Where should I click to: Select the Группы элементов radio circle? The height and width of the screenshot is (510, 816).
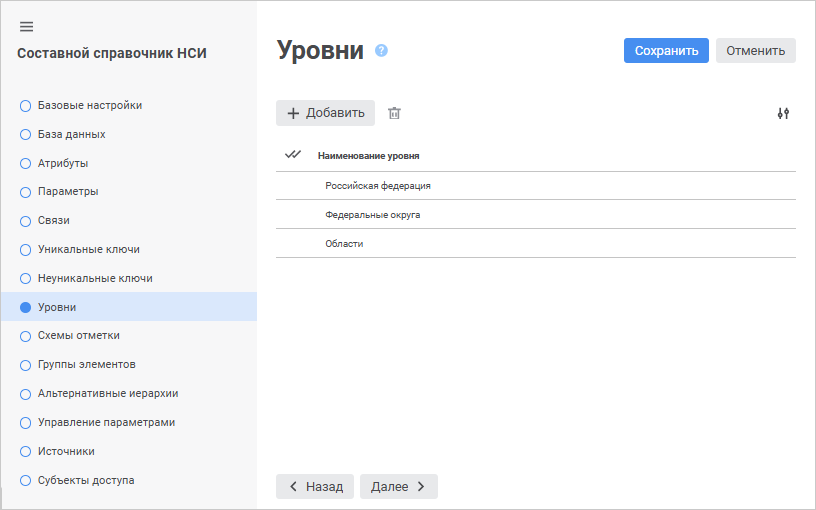tap(26, 365)
